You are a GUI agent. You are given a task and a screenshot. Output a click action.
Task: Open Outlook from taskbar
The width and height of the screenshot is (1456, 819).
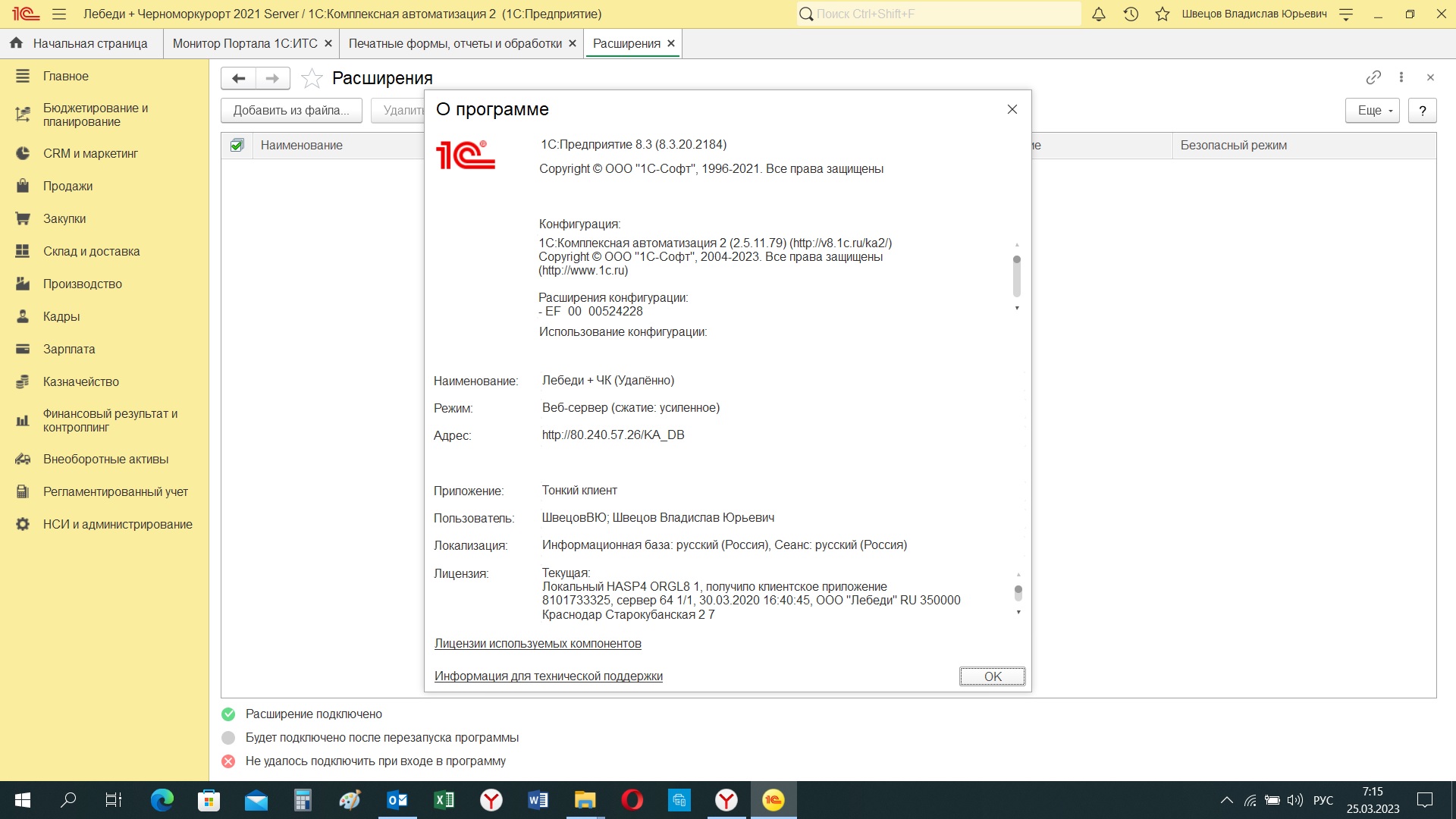397,800
